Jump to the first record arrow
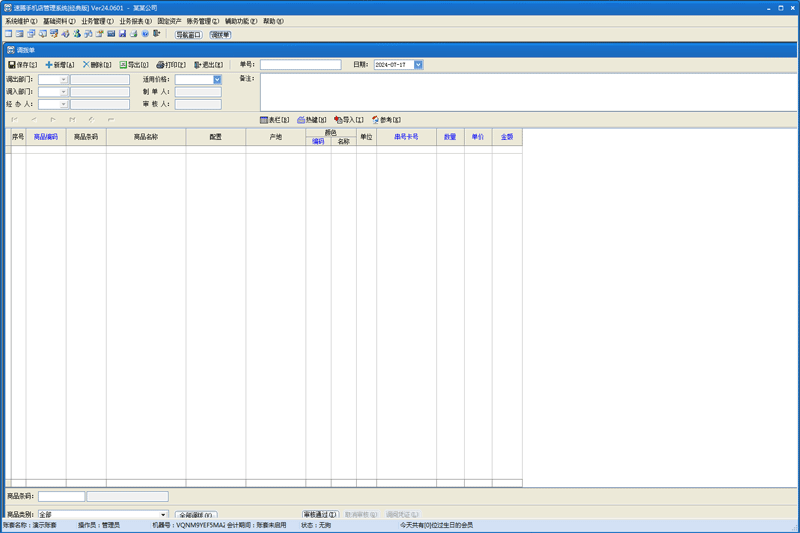The image size is (800, 533). [x=14, y=120]
